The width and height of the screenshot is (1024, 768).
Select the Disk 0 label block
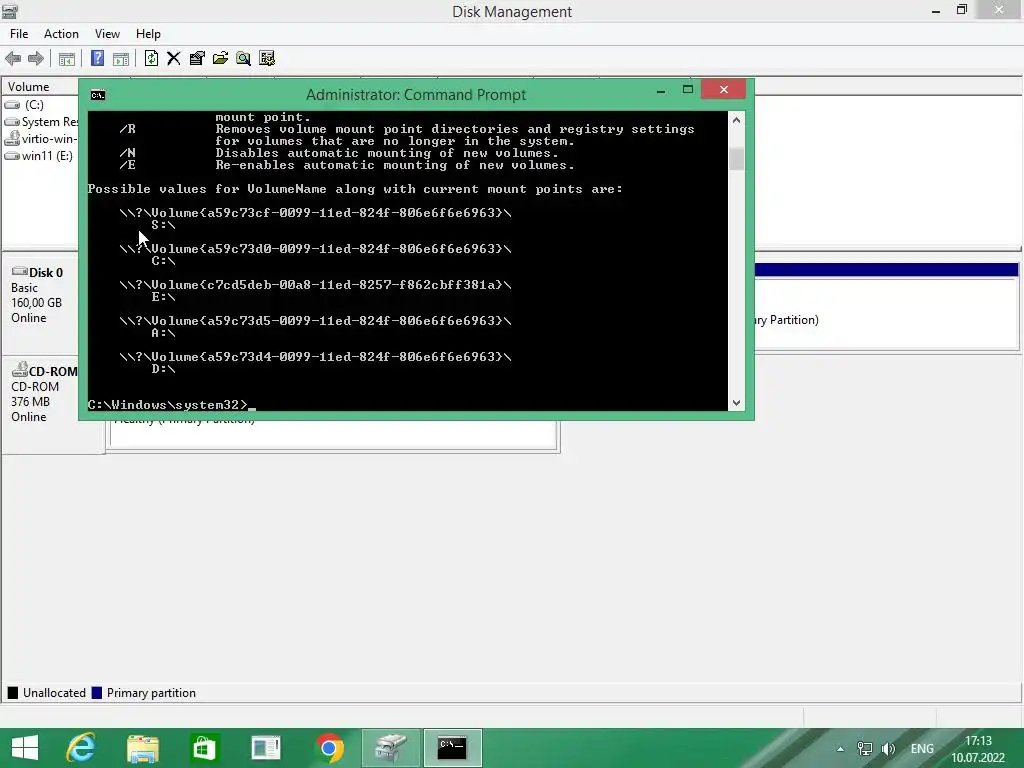pos(42,302)
